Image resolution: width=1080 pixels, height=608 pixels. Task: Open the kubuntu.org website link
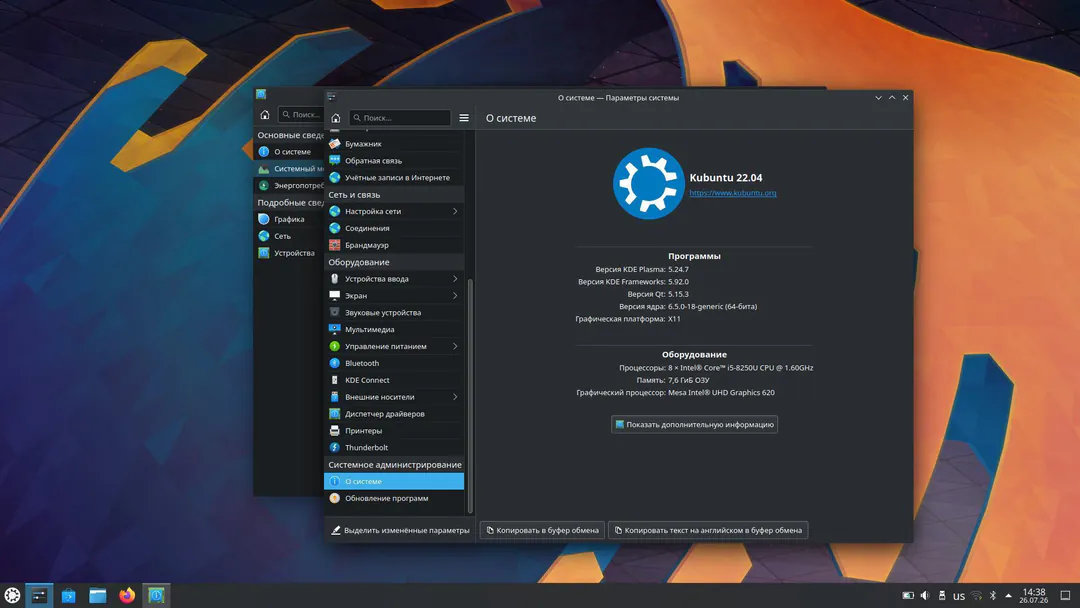point(733,193)
